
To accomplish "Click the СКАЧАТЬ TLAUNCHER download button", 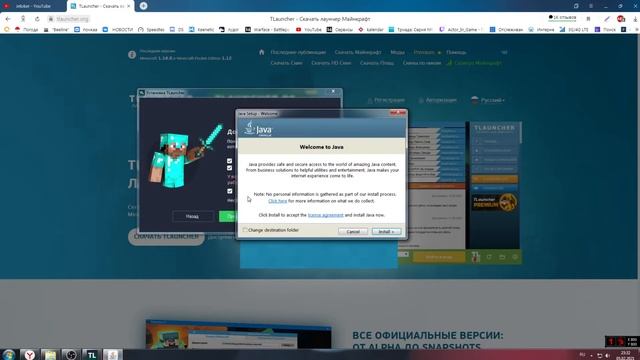I will [166, 237].
